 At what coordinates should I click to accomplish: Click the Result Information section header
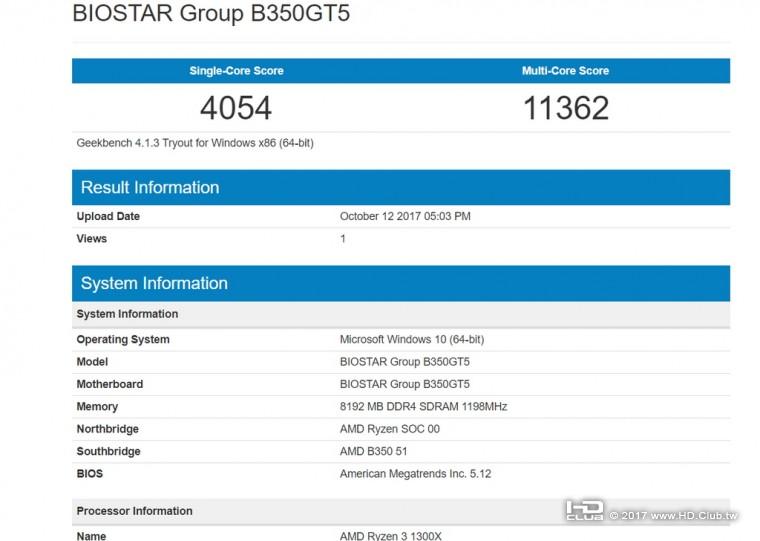coord(150,188)
